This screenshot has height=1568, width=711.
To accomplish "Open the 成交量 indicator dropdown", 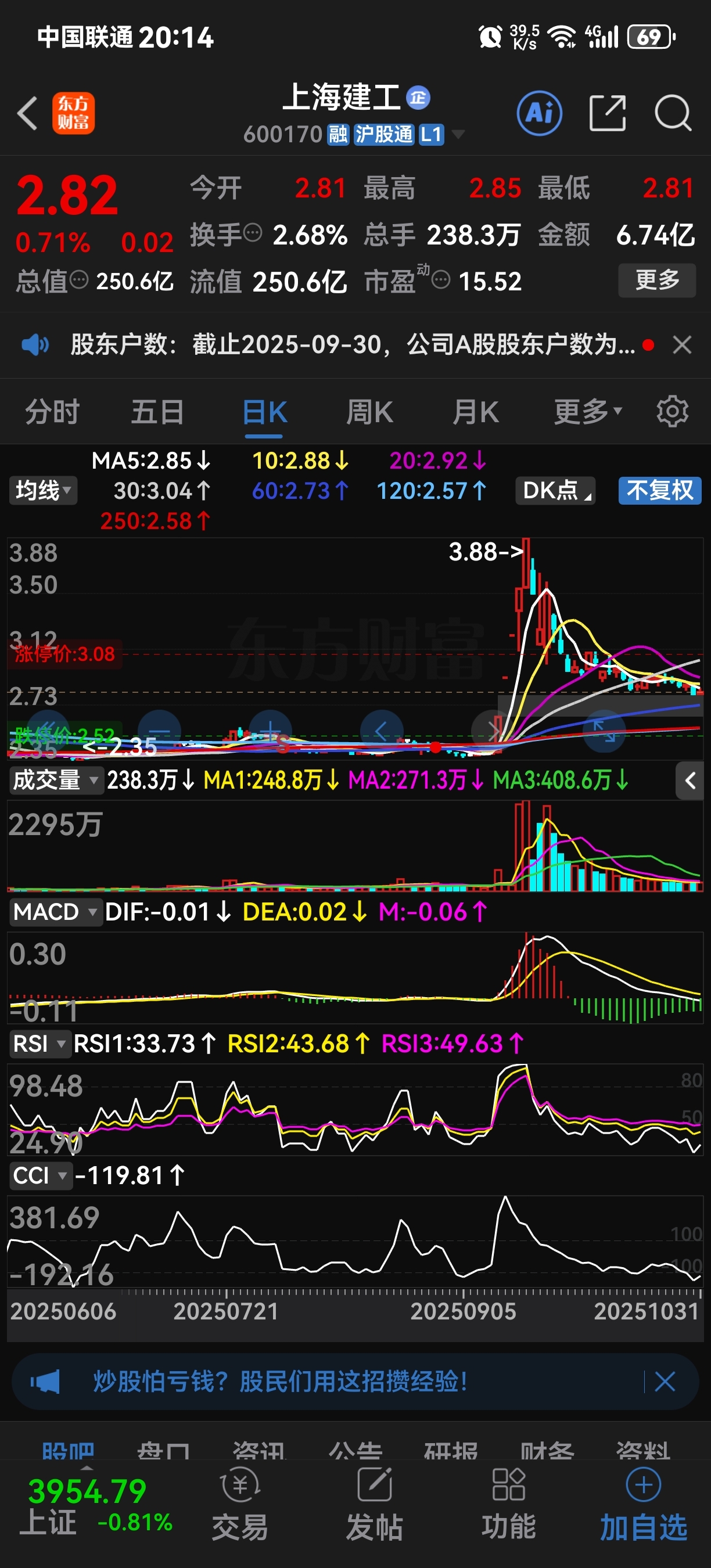I will 55,781.
